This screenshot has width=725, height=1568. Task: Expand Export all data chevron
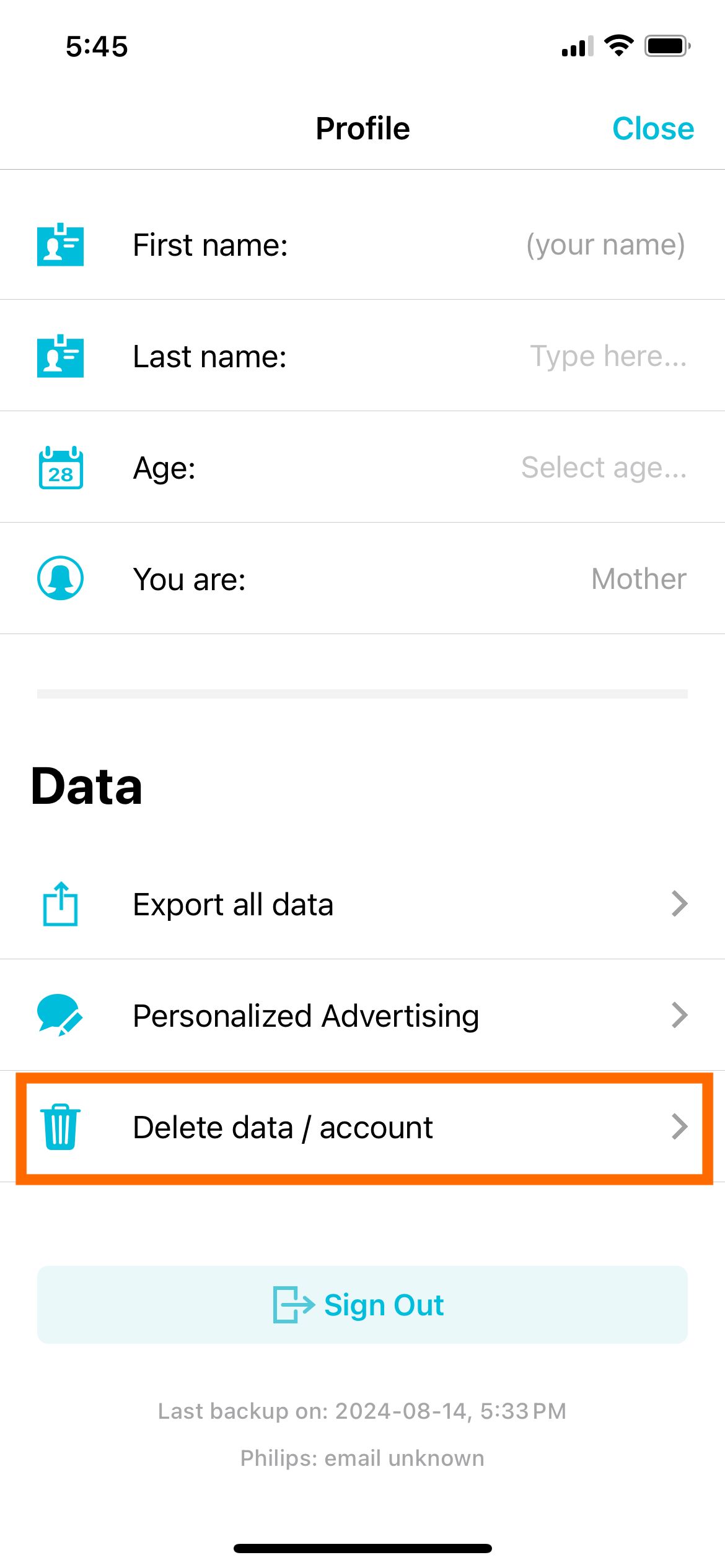[680, 904]
